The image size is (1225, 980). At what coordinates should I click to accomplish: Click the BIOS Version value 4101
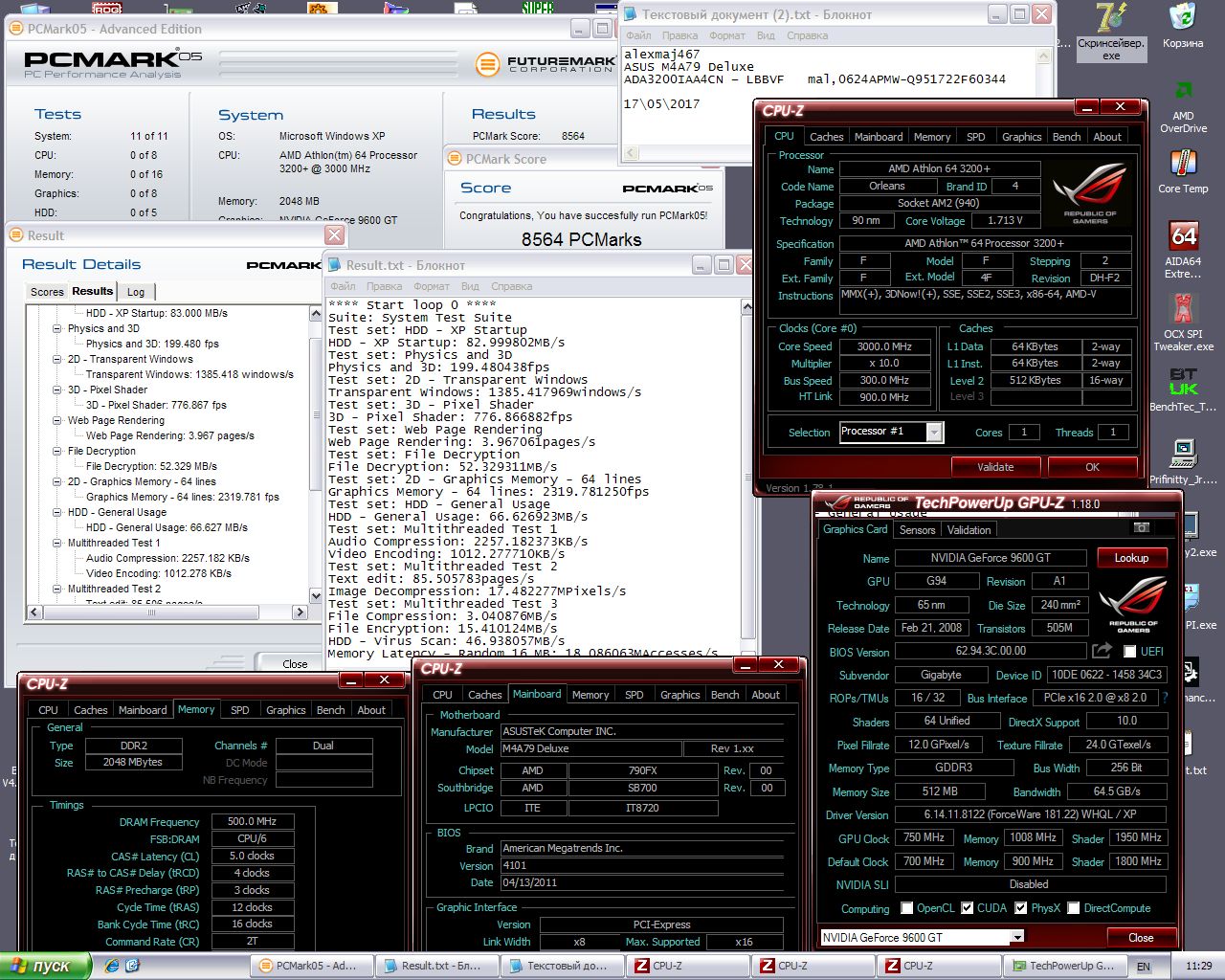point(642,865)
